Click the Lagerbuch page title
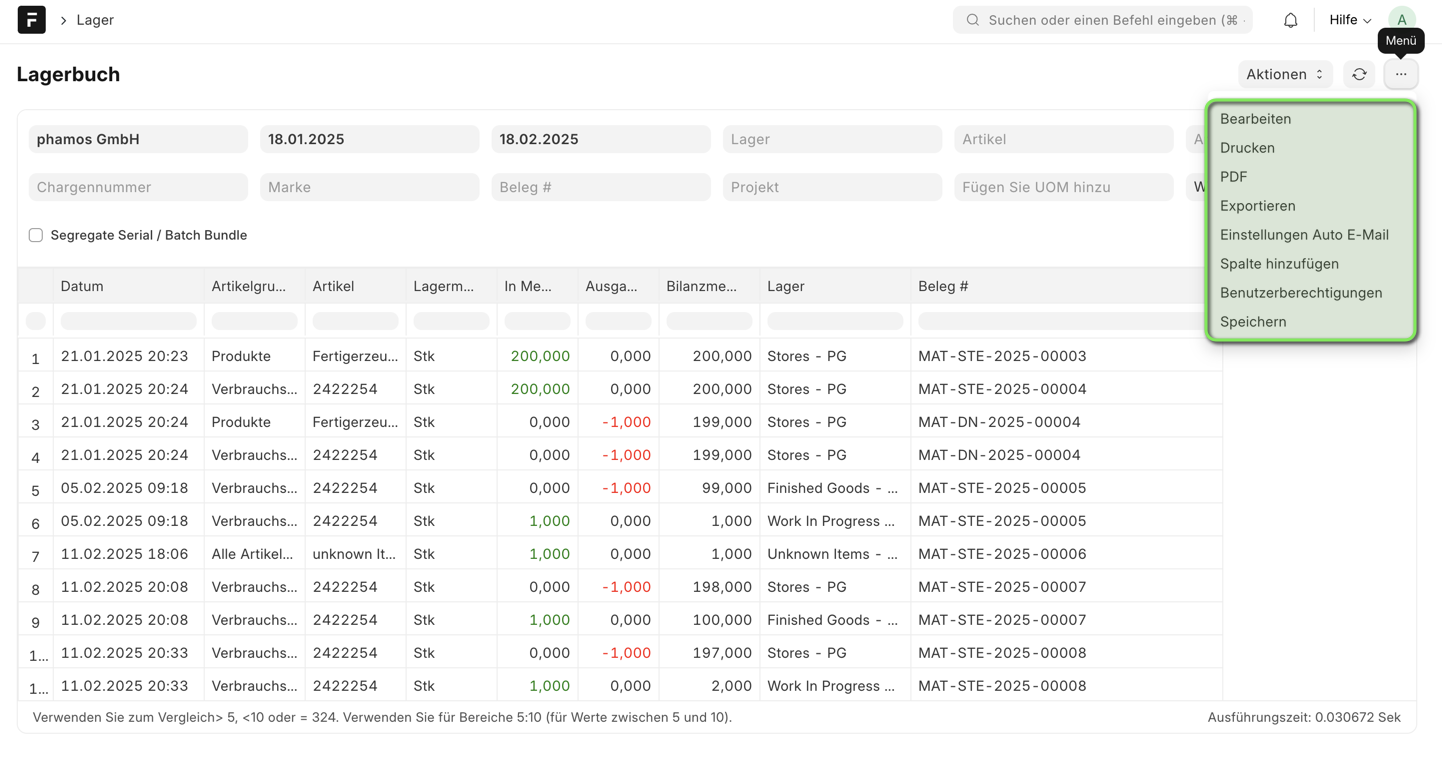 point(68,74)
